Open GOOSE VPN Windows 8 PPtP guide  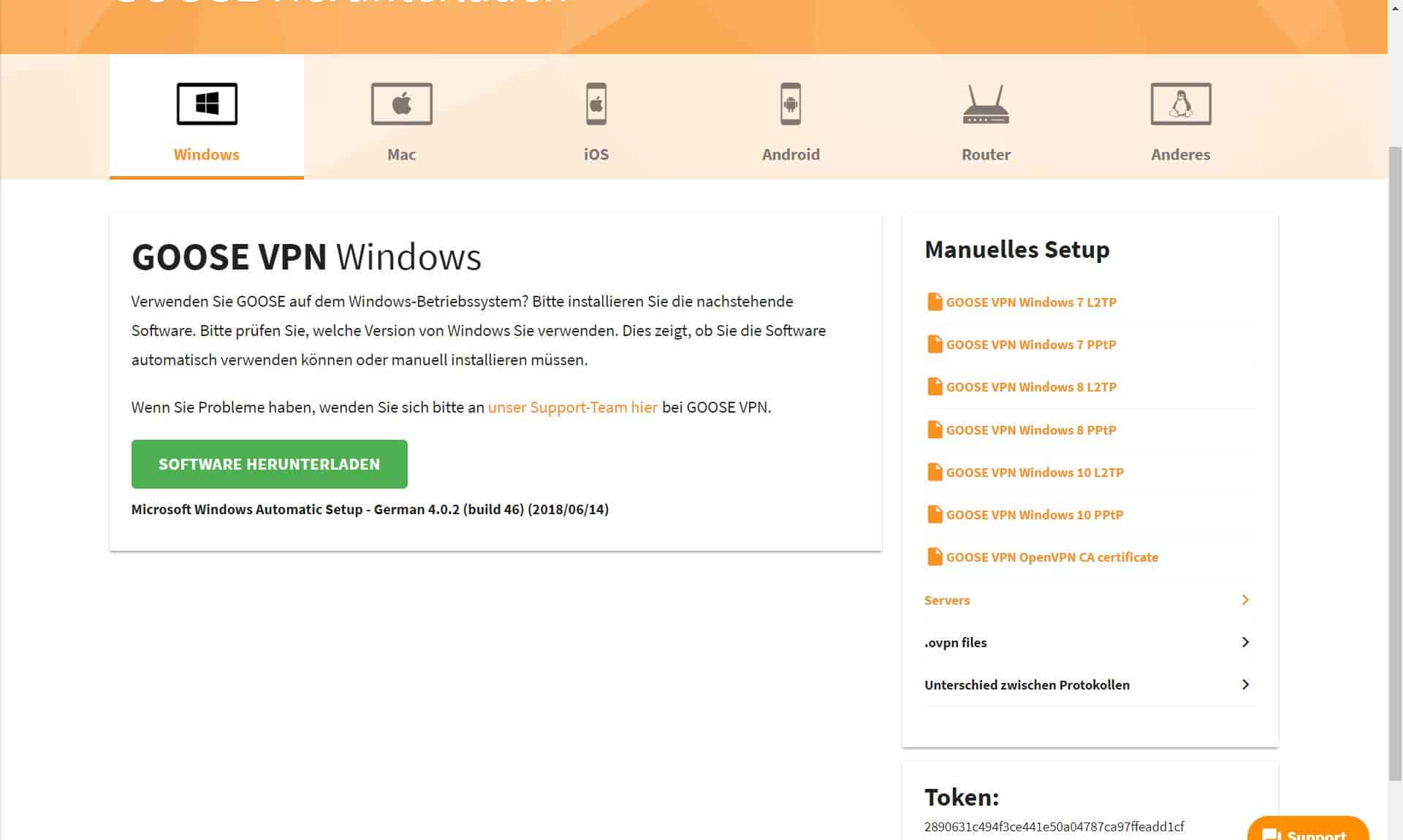click(1031, 430)
